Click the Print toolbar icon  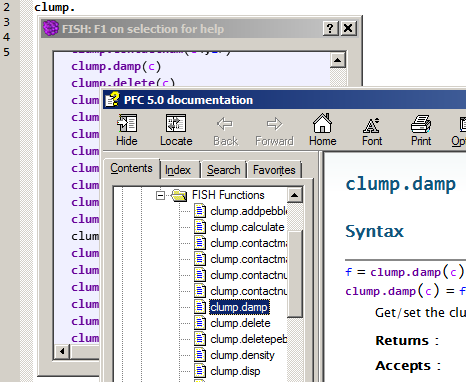pyautogui.click(x=421, y=124)
